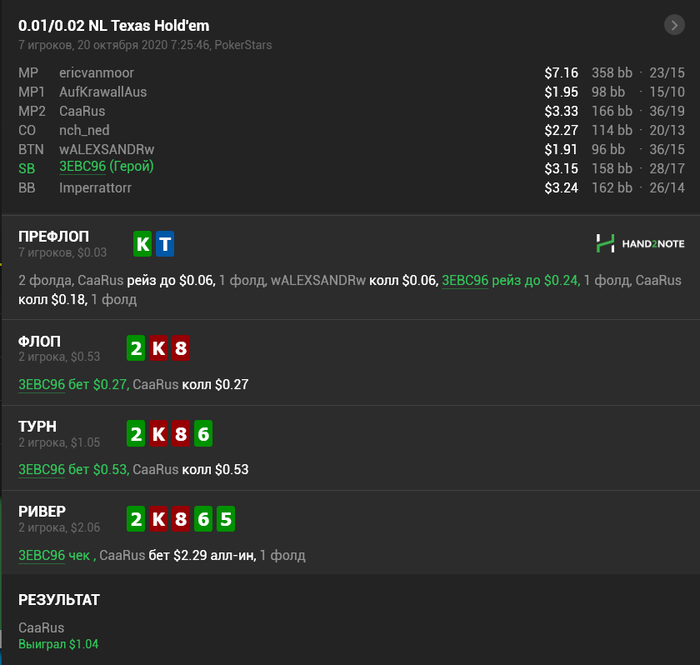This screenshot has height=665, width=700.
Task: Select player wALEXSANDRw in BTN seat
Action: coord(107,150)
